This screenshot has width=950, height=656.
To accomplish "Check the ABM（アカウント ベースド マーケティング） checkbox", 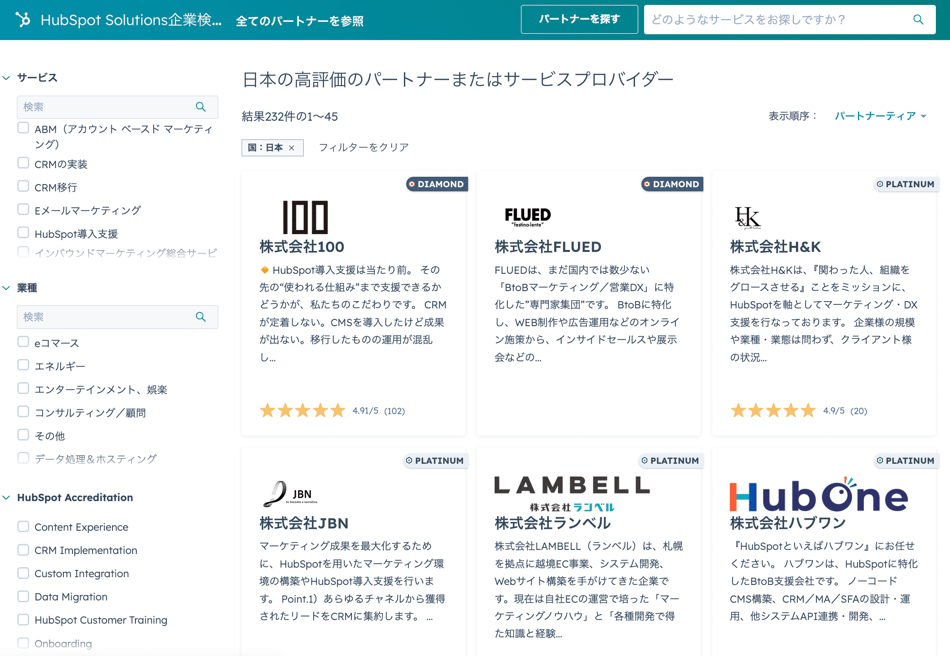I will point(23,128).
